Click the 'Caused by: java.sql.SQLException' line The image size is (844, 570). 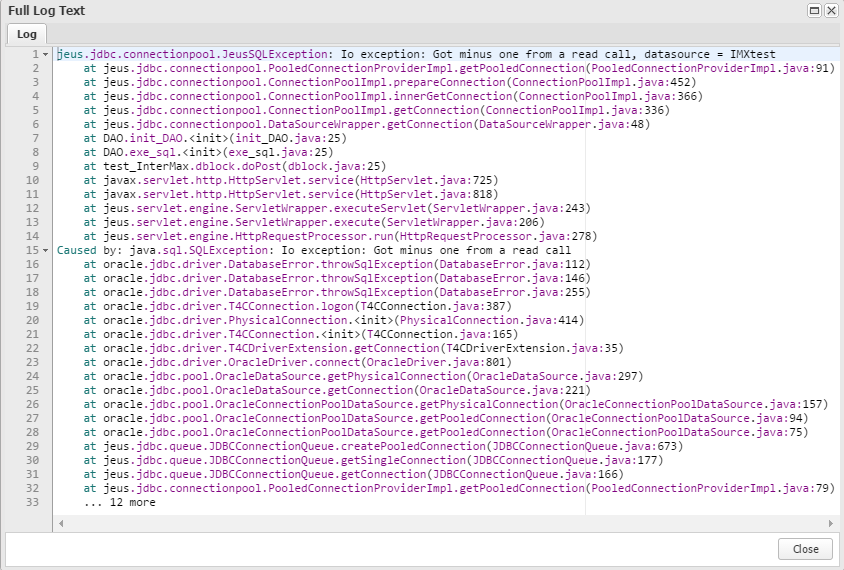[x=314, y=250]
